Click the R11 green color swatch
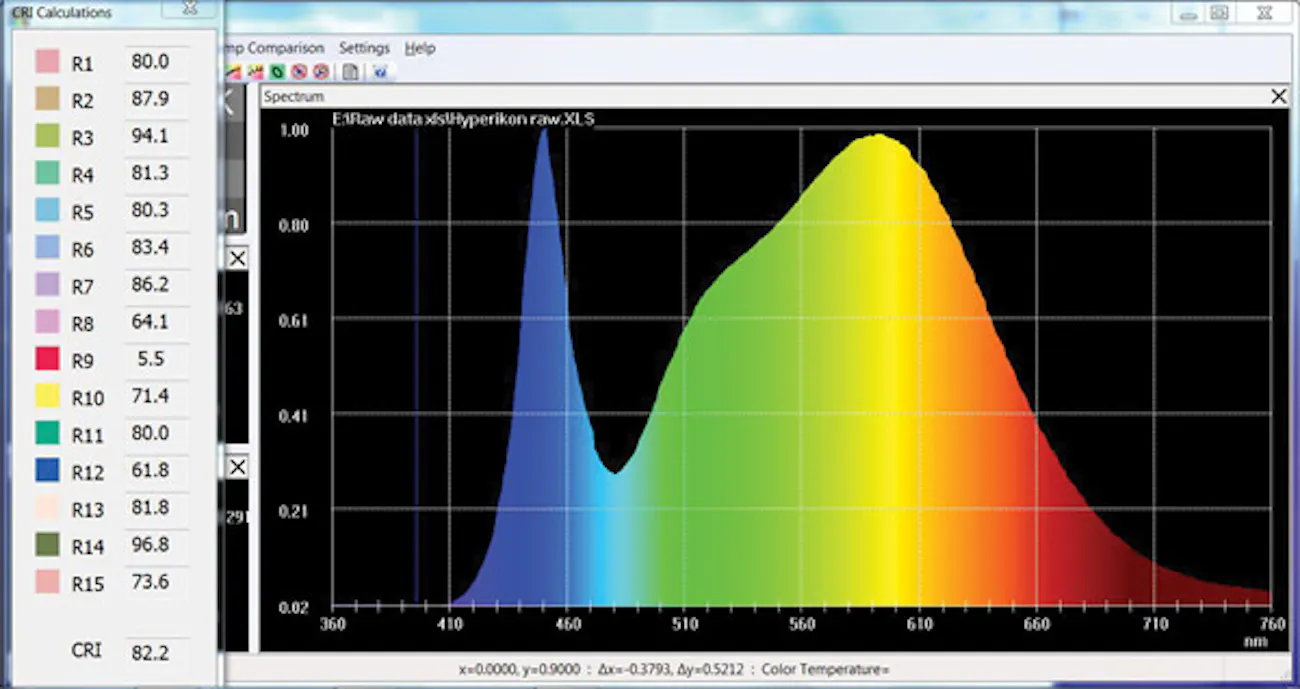Image resolution: width=1300 pixels, height=689 pixels. pos(47,433)
